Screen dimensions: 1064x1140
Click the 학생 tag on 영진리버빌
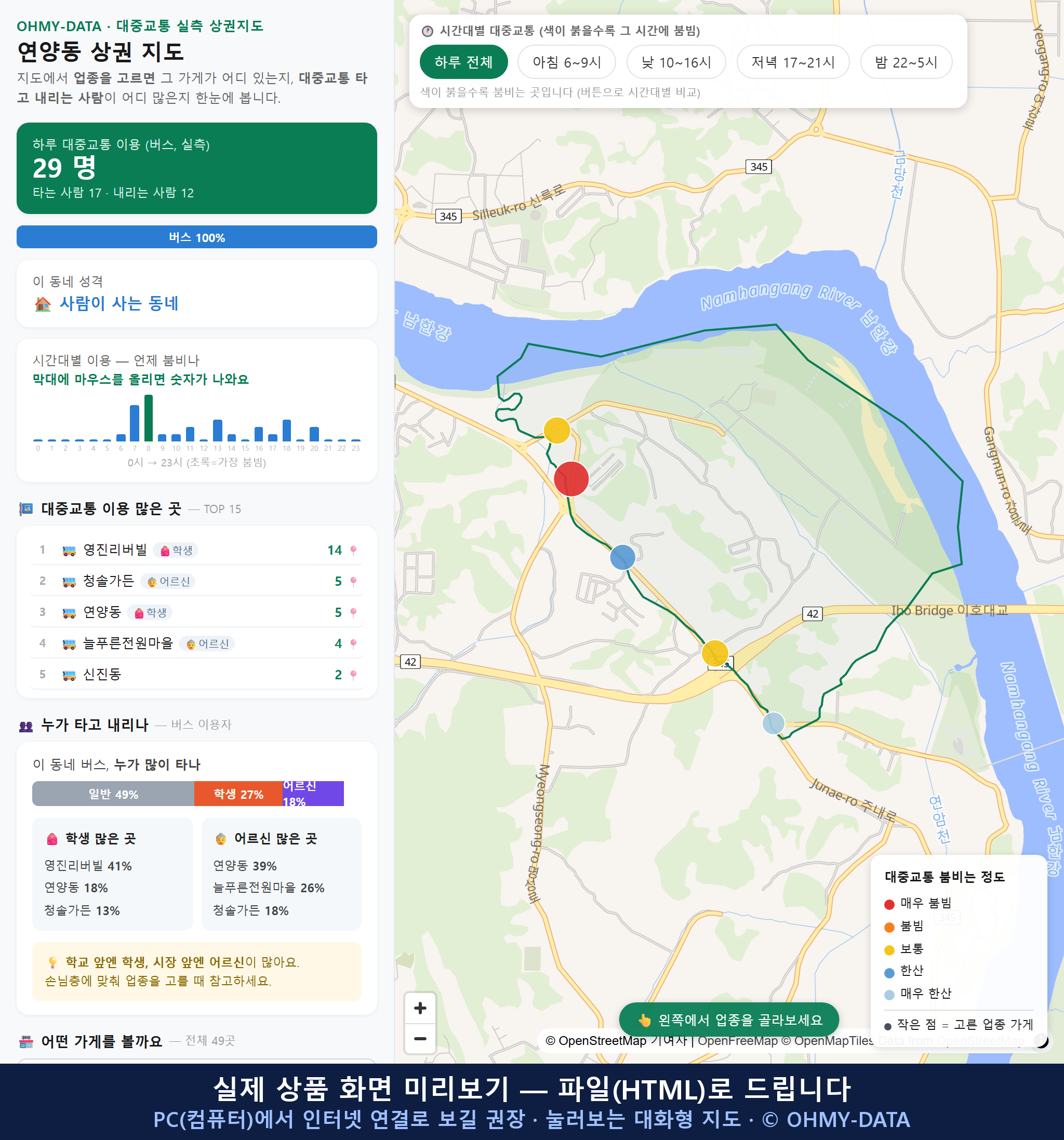point(176,550)
